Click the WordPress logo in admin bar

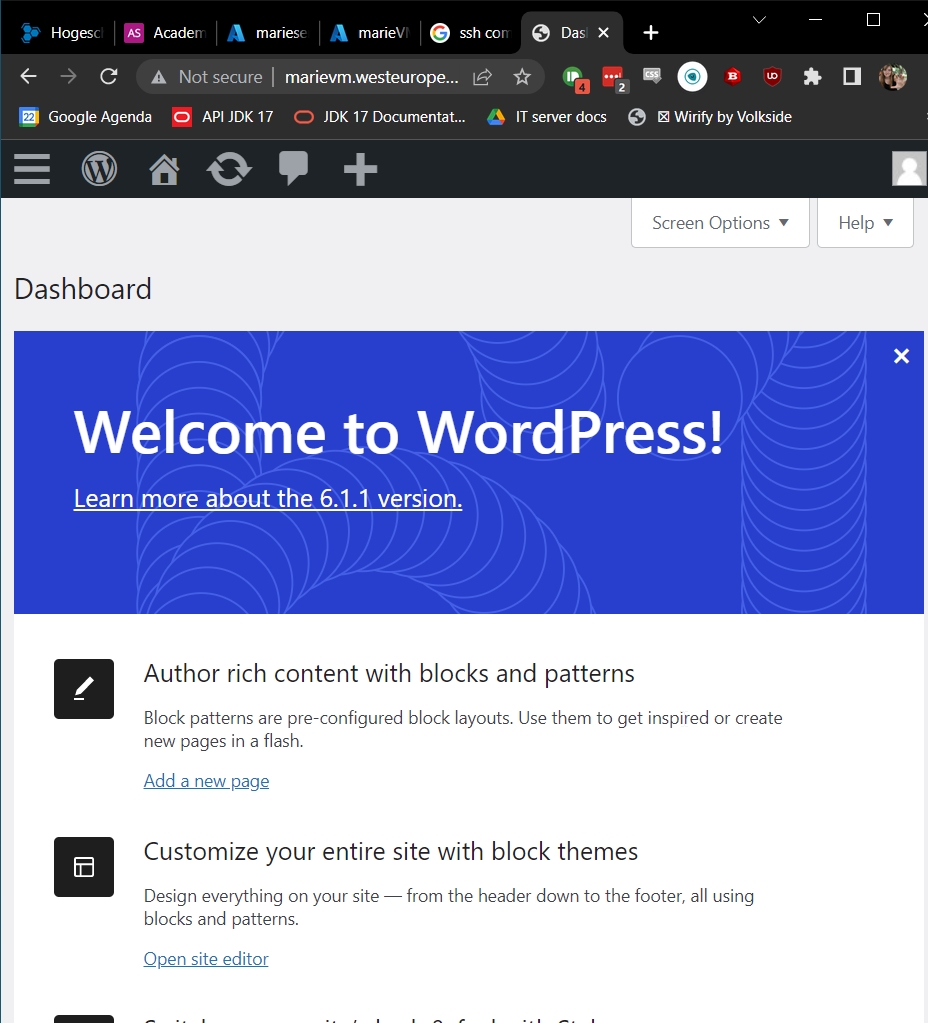coord(99,169)
